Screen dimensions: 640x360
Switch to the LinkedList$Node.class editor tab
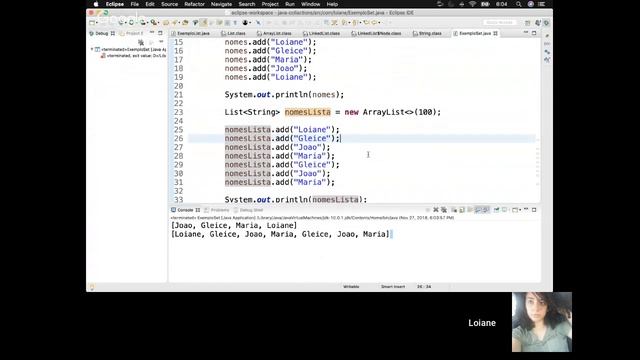pyautogui.click(x=379, y=33)
